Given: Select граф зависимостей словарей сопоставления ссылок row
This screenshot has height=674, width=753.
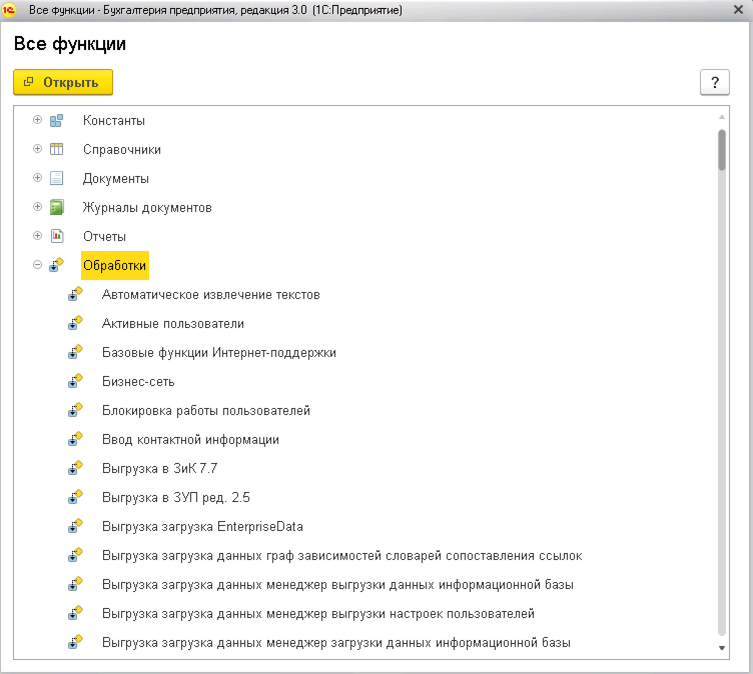Looking at the screenshot, I should click(342, 555).
